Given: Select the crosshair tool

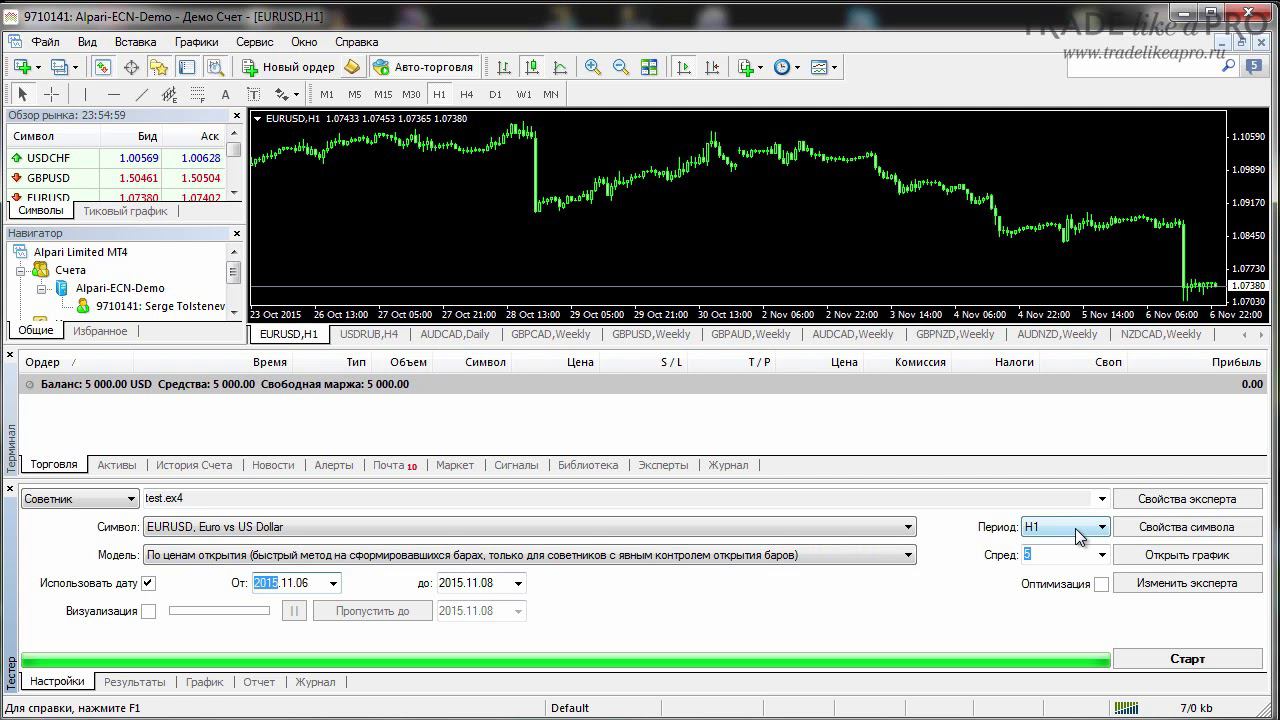Looking at the screenshot, I should coord(51,94).
